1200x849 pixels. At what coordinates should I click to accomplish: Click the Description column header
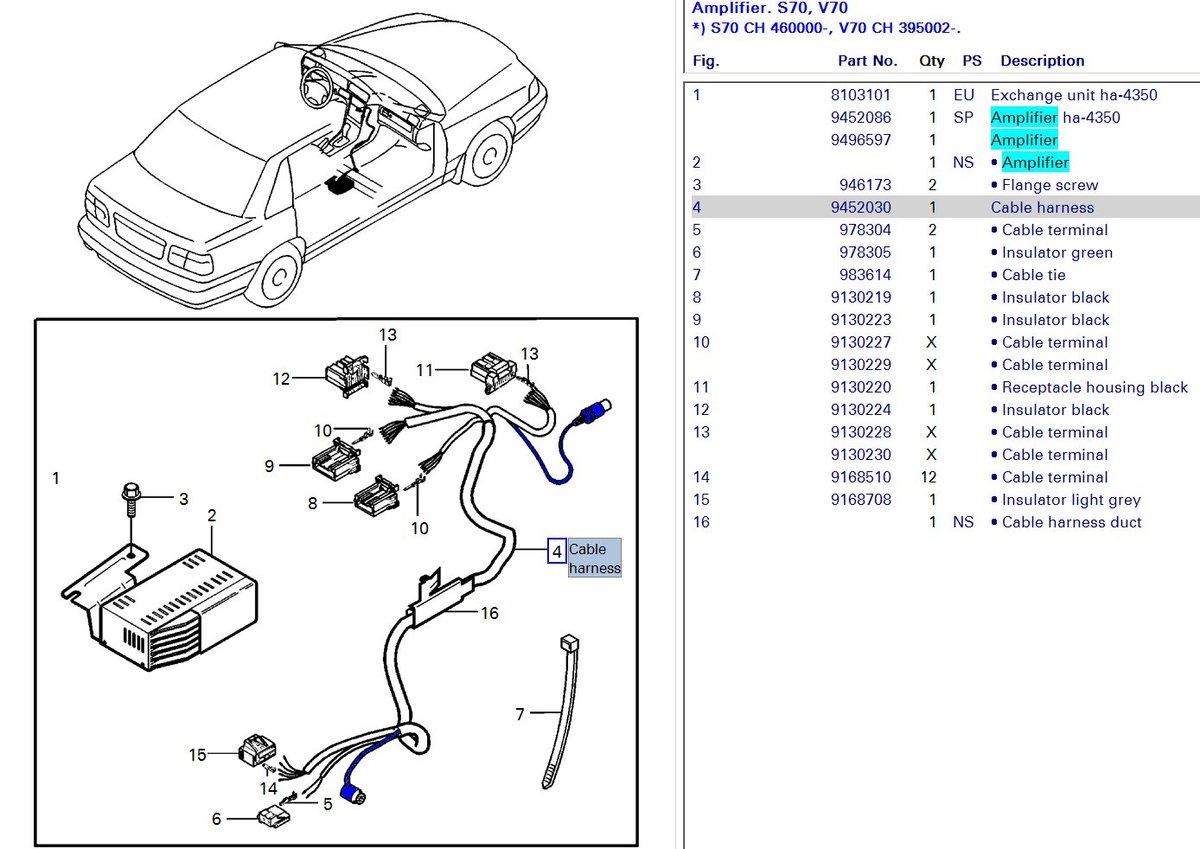point(1042,61)
